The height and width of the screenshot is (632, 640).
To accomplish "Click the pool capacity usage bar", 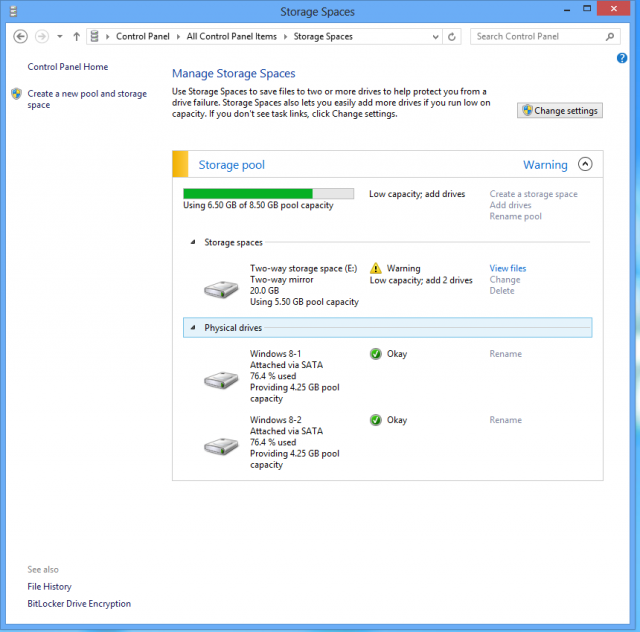I will pos(268,194).
